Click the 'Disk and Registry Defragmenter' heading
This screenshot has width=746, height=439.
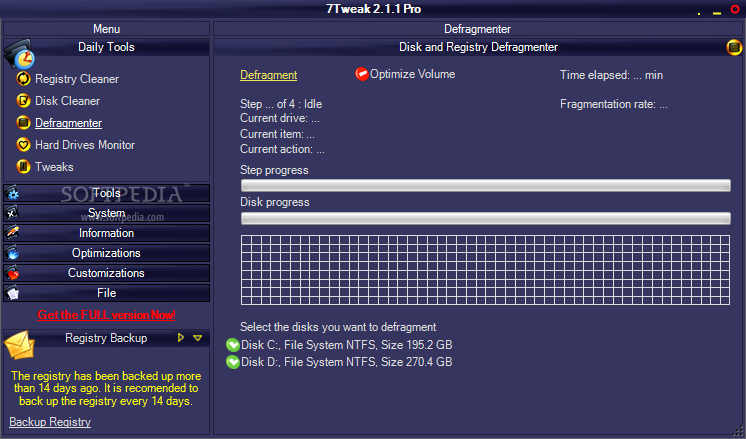click(478, 47)
